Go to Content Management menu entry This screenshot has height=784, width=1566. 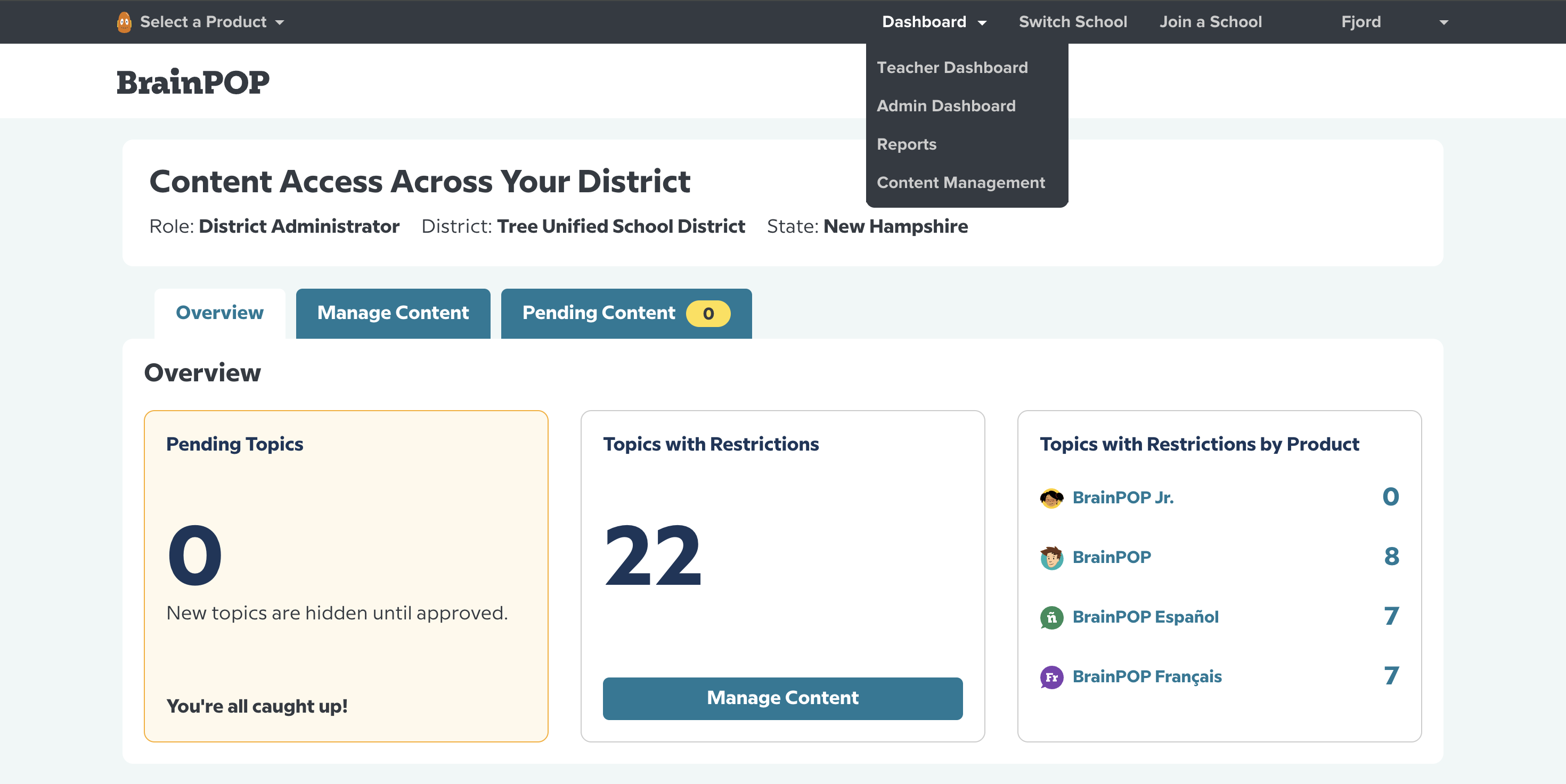tap(960, 182)
